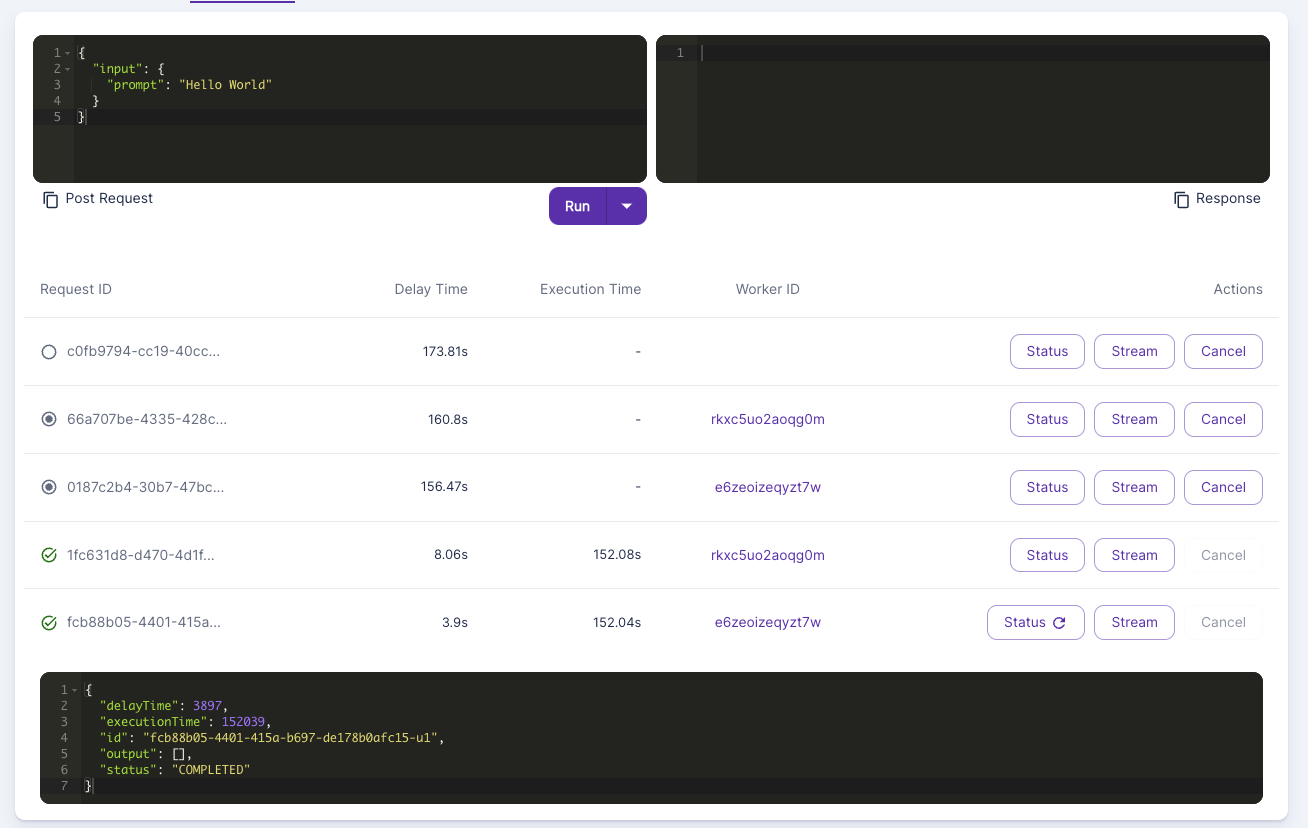
Task: Collapse fold arrow in status output JSON
Action: click(x=75, y=690)
